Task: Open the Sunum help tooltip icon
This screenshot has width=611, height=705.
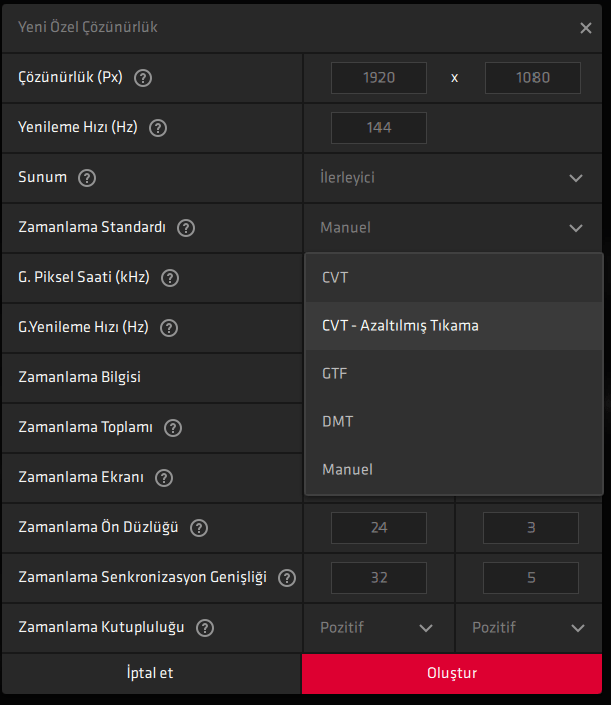Action: point(87,178)
